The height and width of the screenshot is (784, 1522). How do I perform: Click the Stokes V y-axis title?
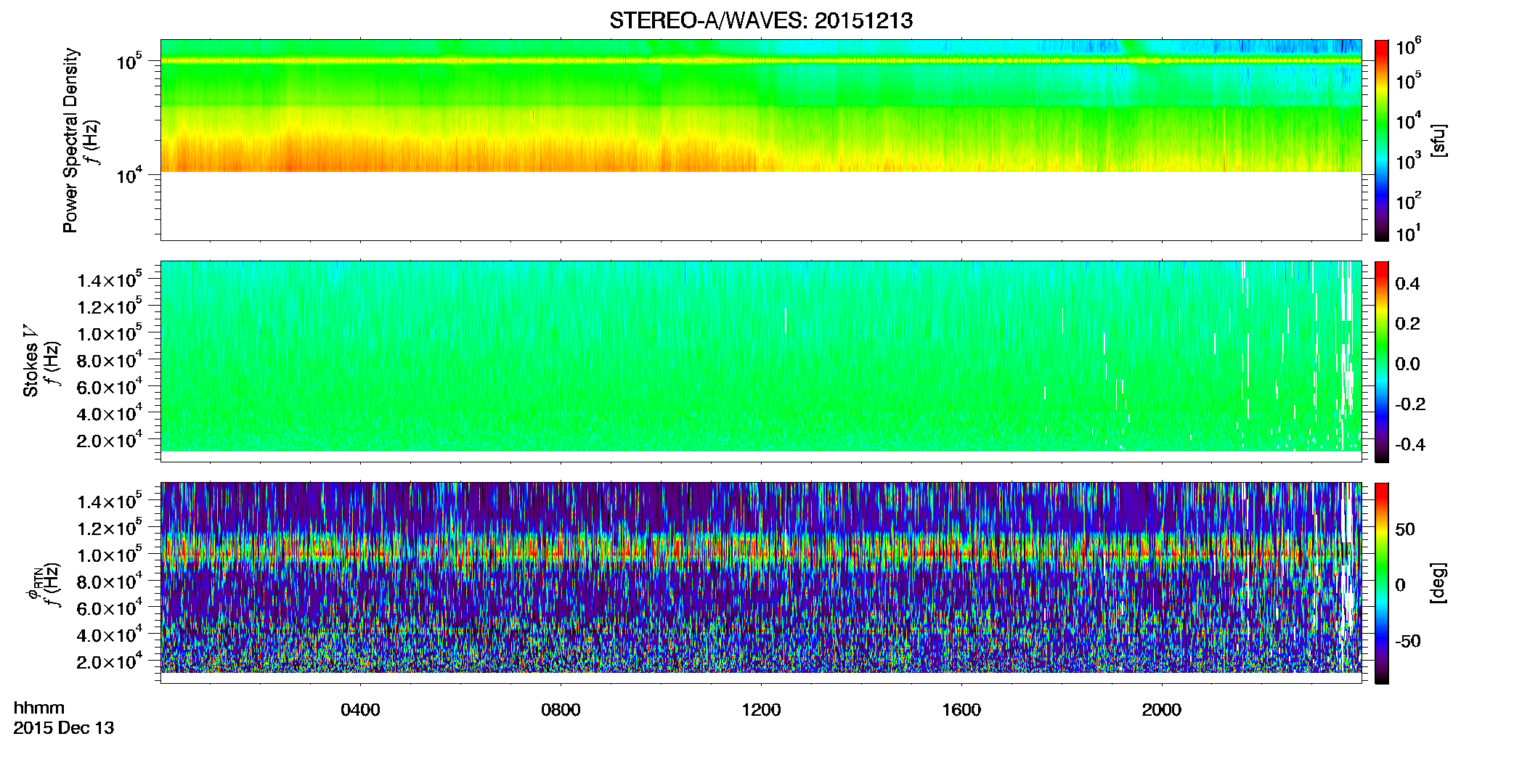31,361
